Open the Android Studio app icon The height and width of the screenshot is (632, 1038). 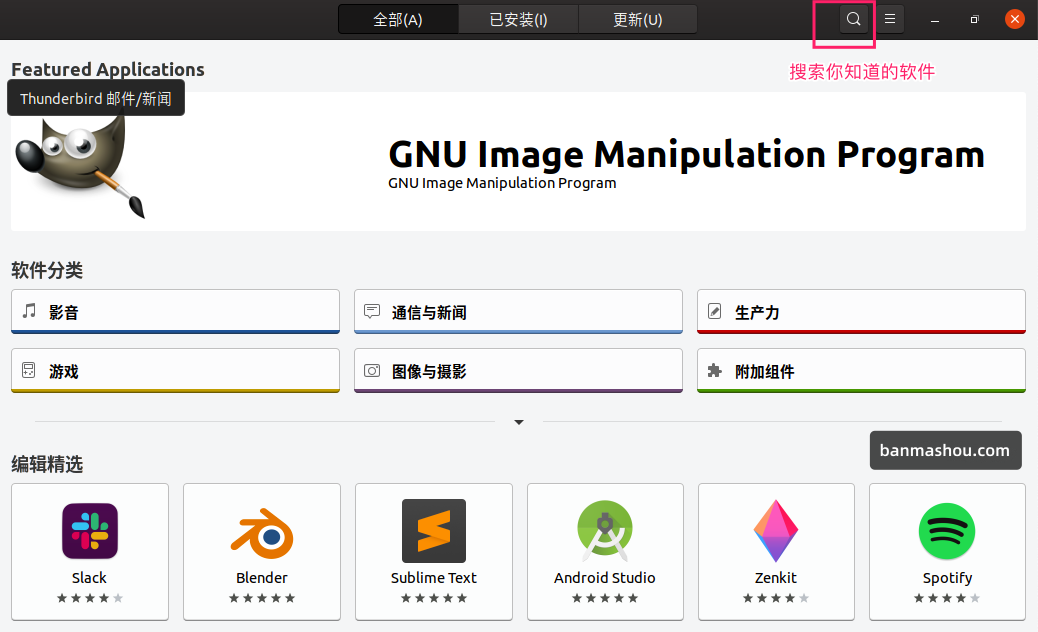click(604, 531)
